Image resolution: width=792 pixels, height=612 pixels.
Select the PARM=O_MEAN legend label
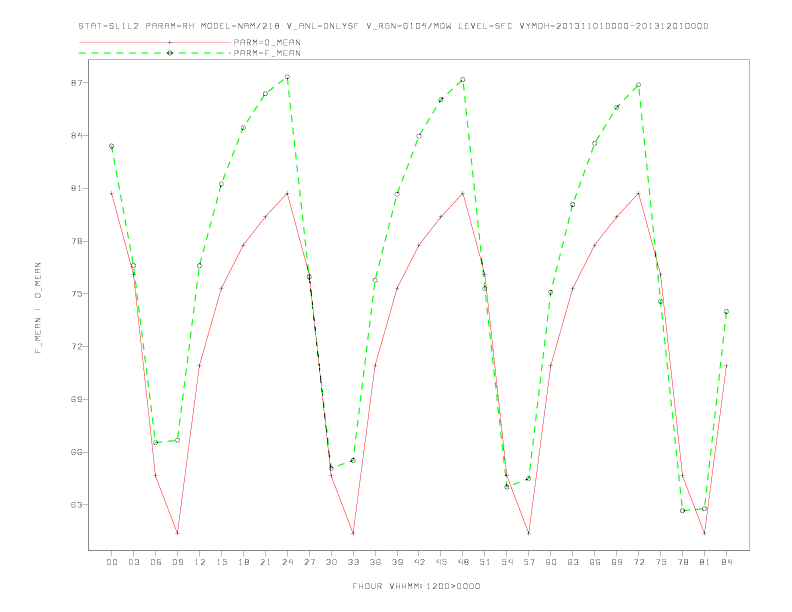tap(267, 42)
